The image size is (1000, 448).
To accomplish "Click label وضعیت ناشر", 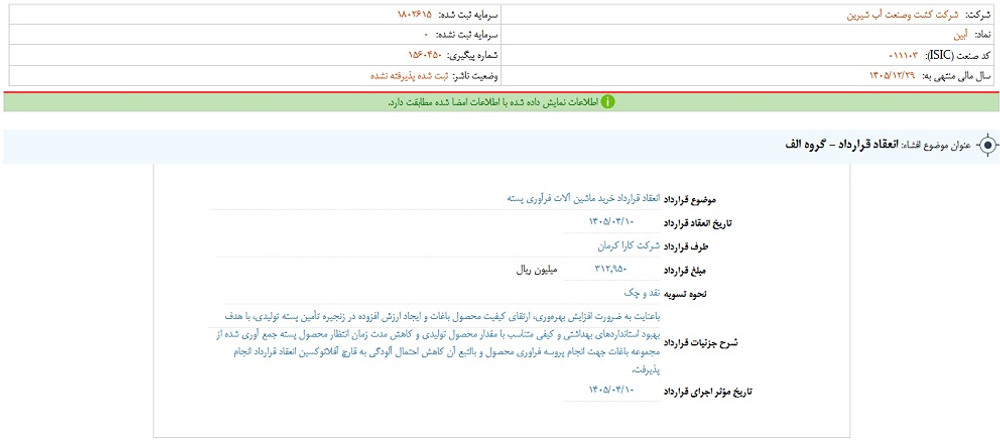I will (x=475, y=75).
